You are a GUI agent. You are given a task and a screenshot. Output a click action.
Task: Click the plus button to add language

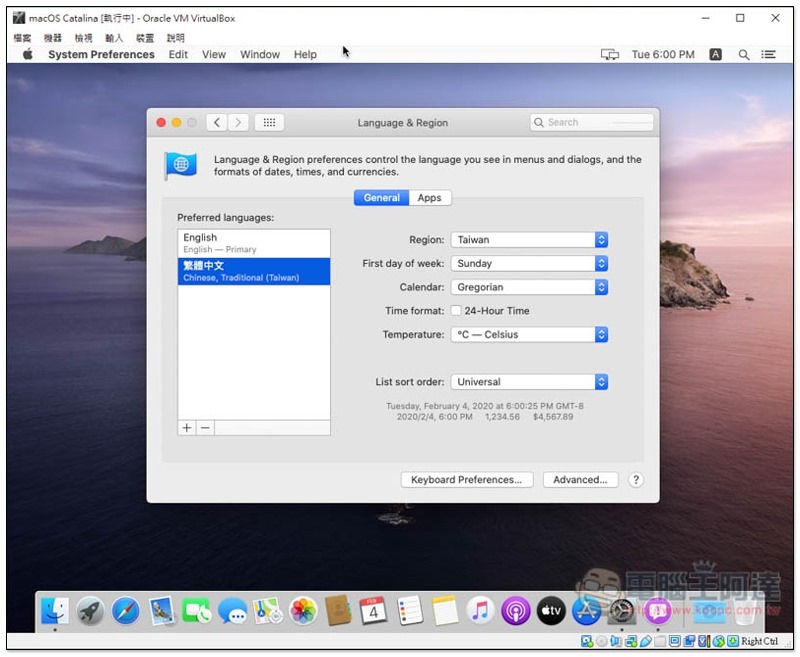tap(187, 427)
